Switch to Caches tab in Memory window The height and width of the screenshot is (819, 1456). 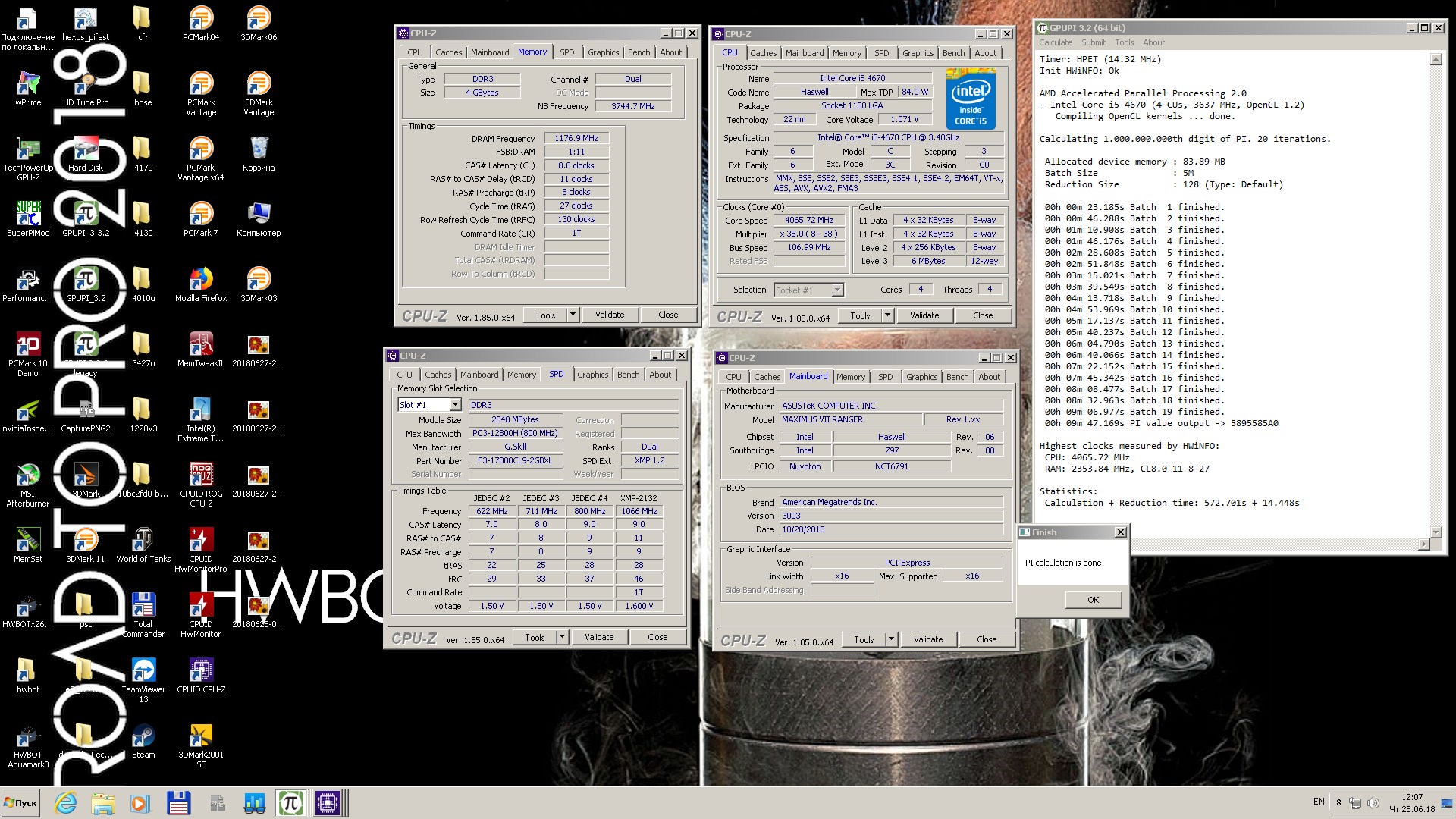click(448, 52)
